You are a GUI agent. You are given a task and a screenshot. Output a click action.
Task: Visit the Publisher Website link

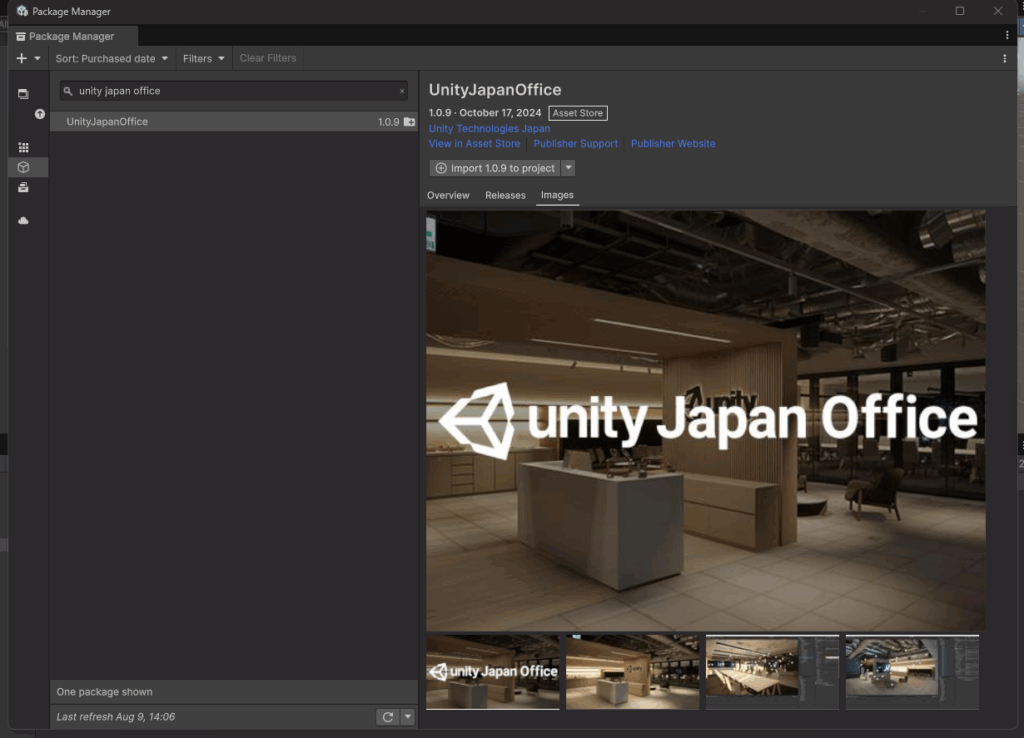coord(673,144)
